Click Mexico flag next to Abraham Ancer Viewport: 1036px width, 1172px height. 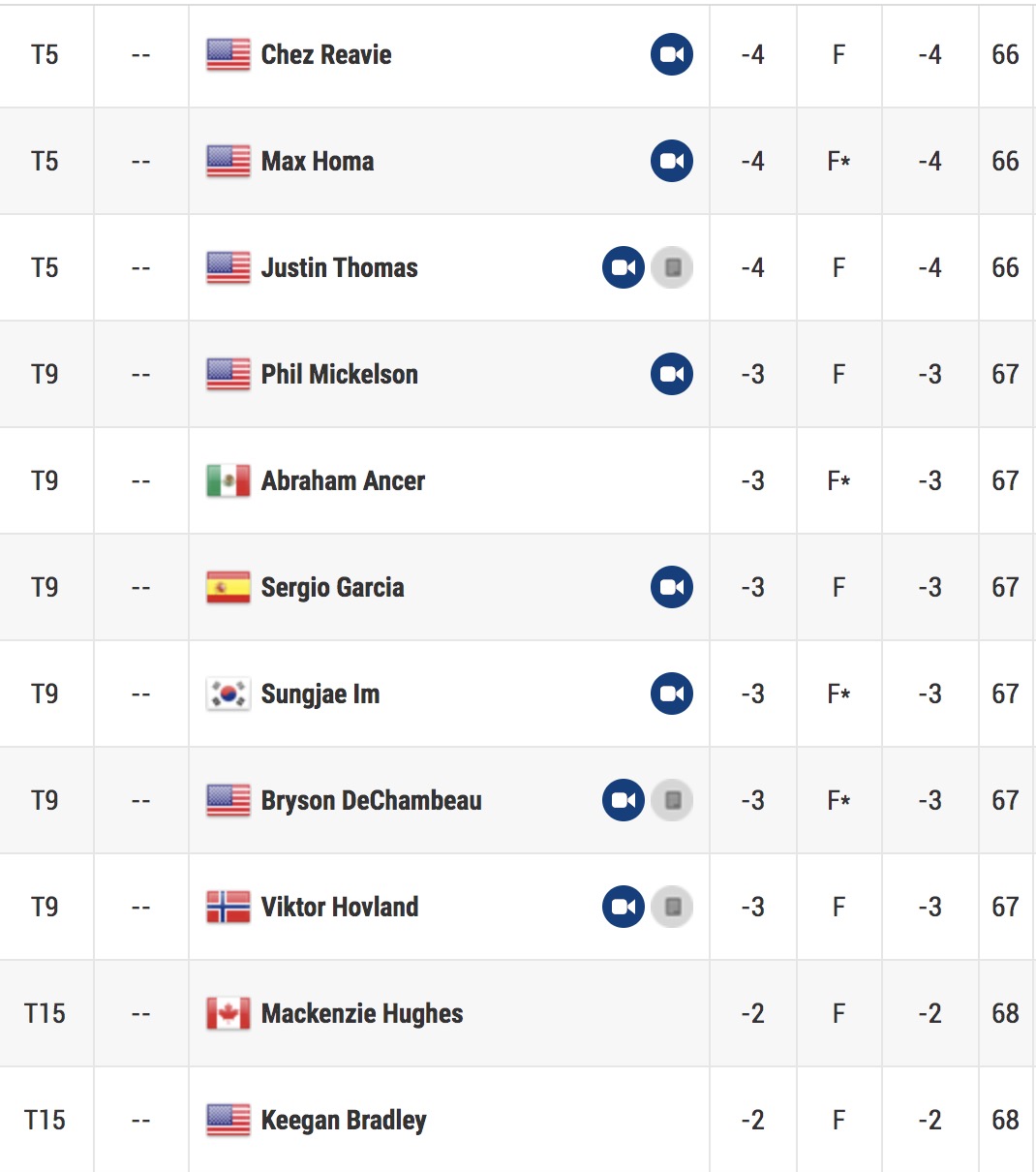click(x=229, y=480)
